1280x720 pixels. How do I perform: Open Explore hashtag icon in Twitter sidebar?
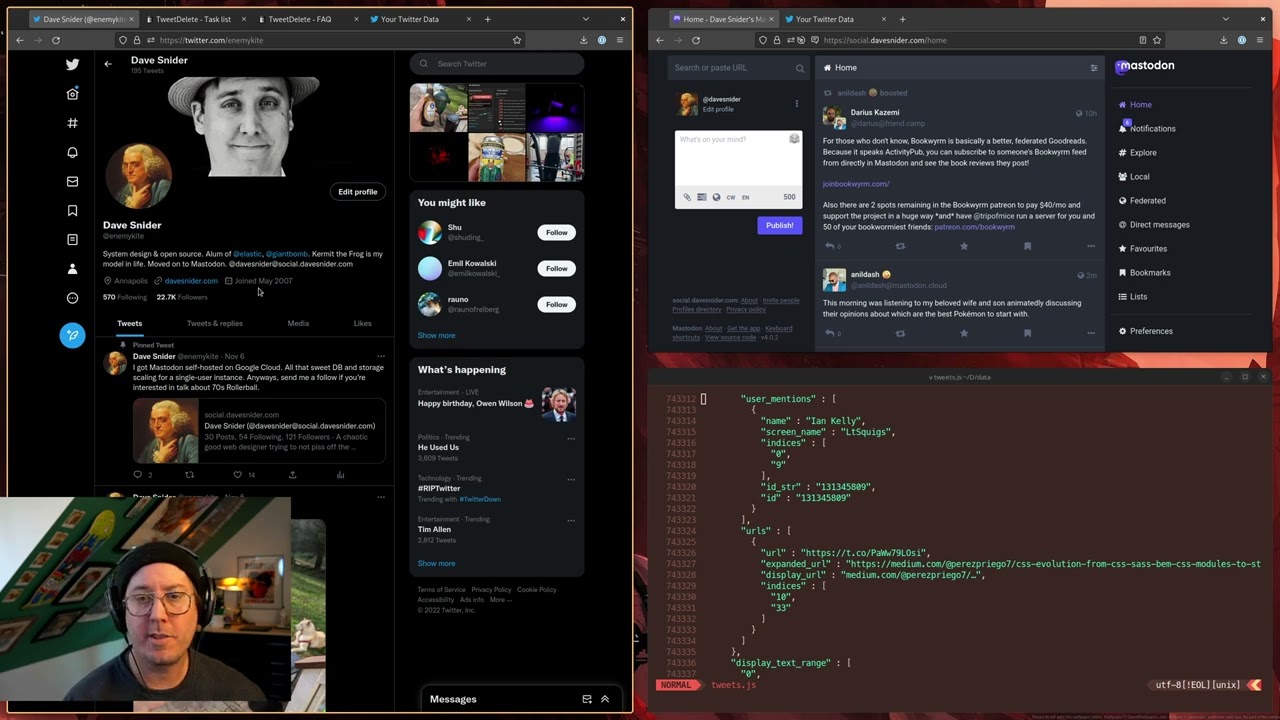point(72,123)
